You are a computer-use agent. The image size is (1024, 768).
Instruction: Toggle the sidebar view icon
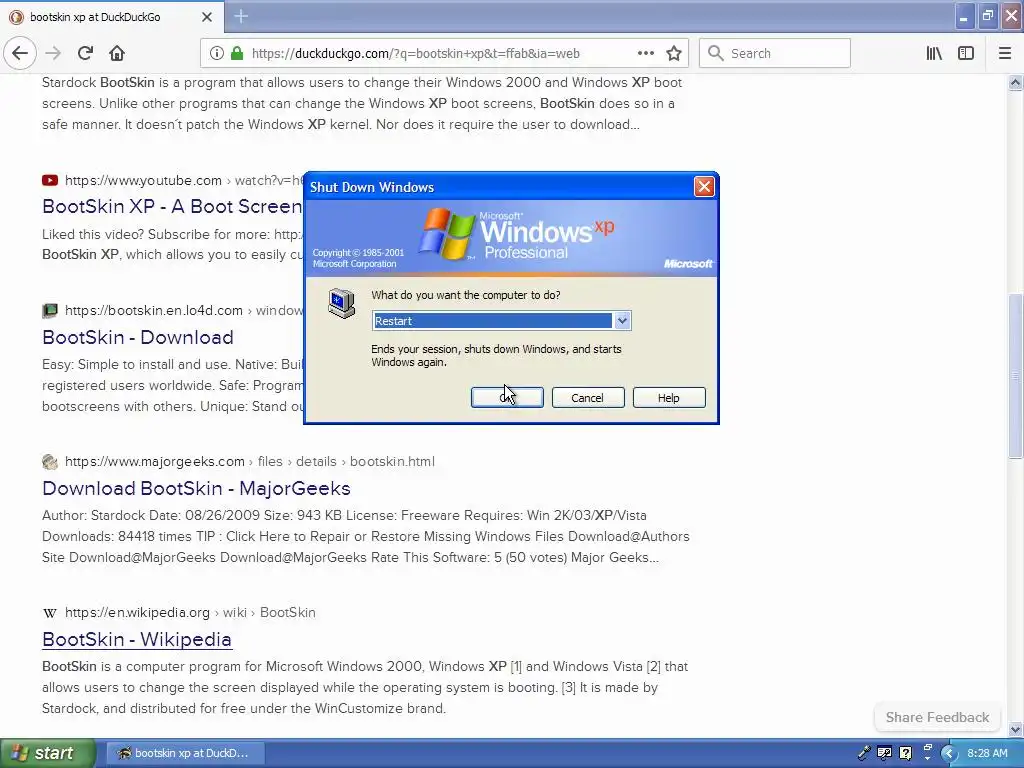click(x=966, y=53)
